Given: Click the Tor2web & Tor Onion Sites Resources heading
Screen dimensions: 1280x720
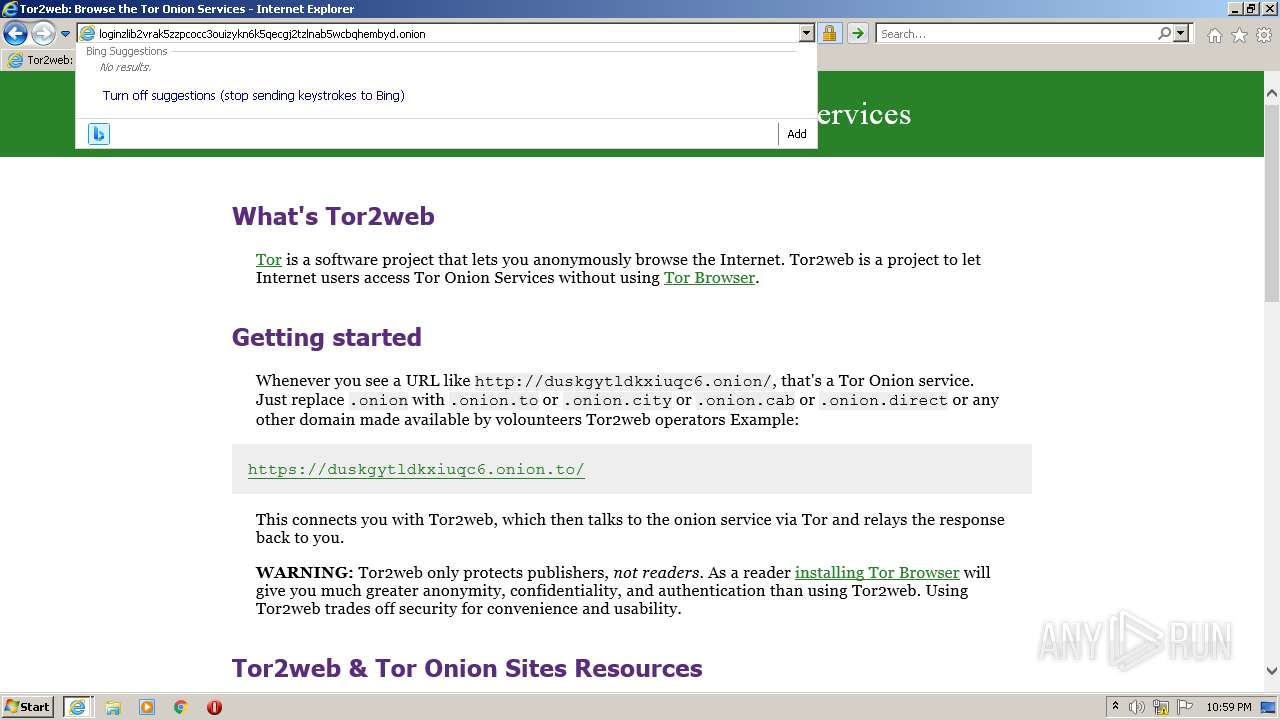Looking at the screenshot, I should pos(467,668).
